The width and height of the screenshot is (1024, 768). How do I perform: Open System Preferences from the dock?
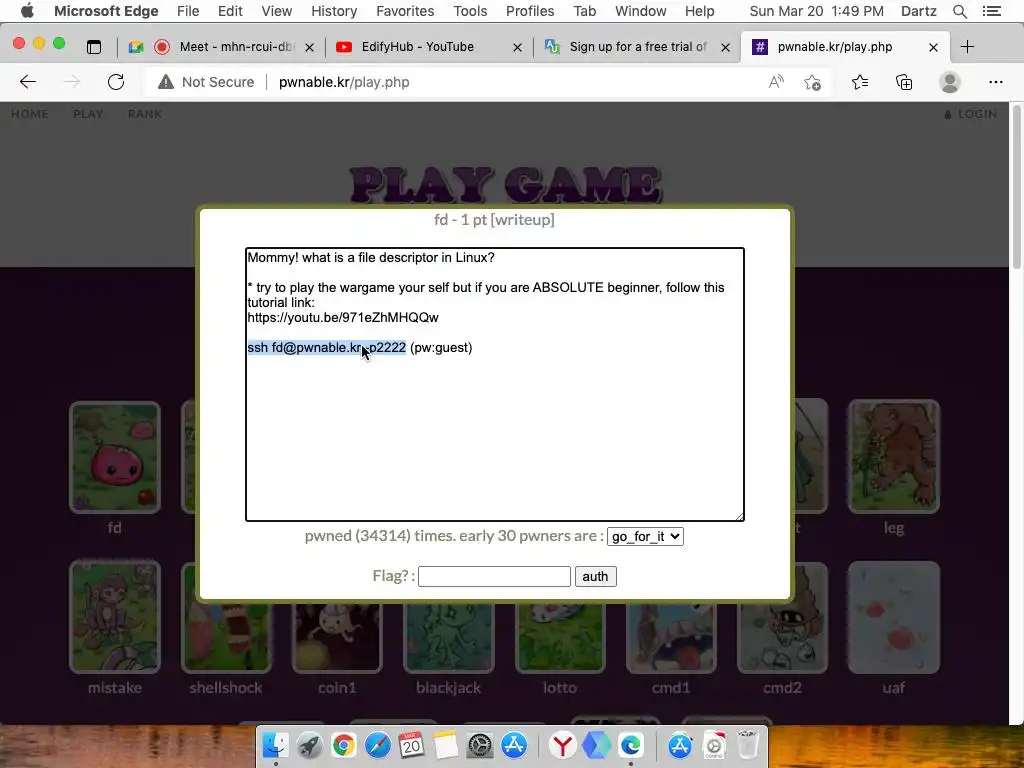pyautogui.click(x=480, y=745)
